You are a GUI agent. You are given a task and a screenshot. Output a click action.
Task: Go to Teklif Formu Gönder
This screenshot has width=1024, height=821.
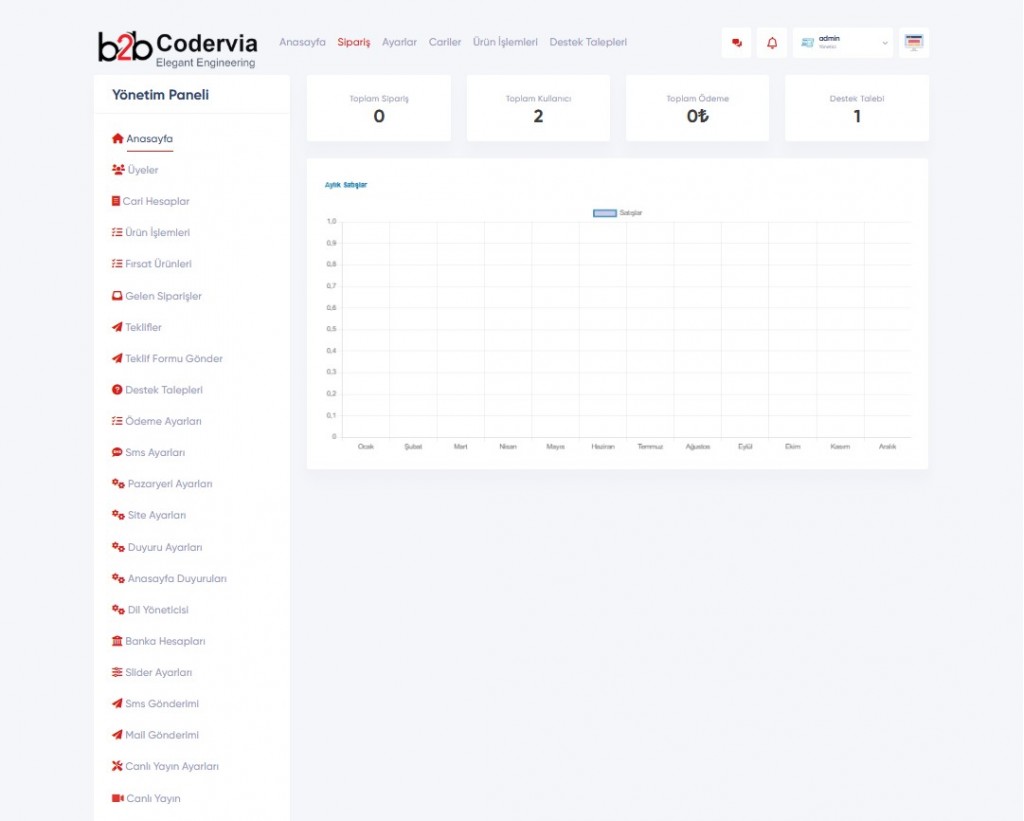point(173,358)
